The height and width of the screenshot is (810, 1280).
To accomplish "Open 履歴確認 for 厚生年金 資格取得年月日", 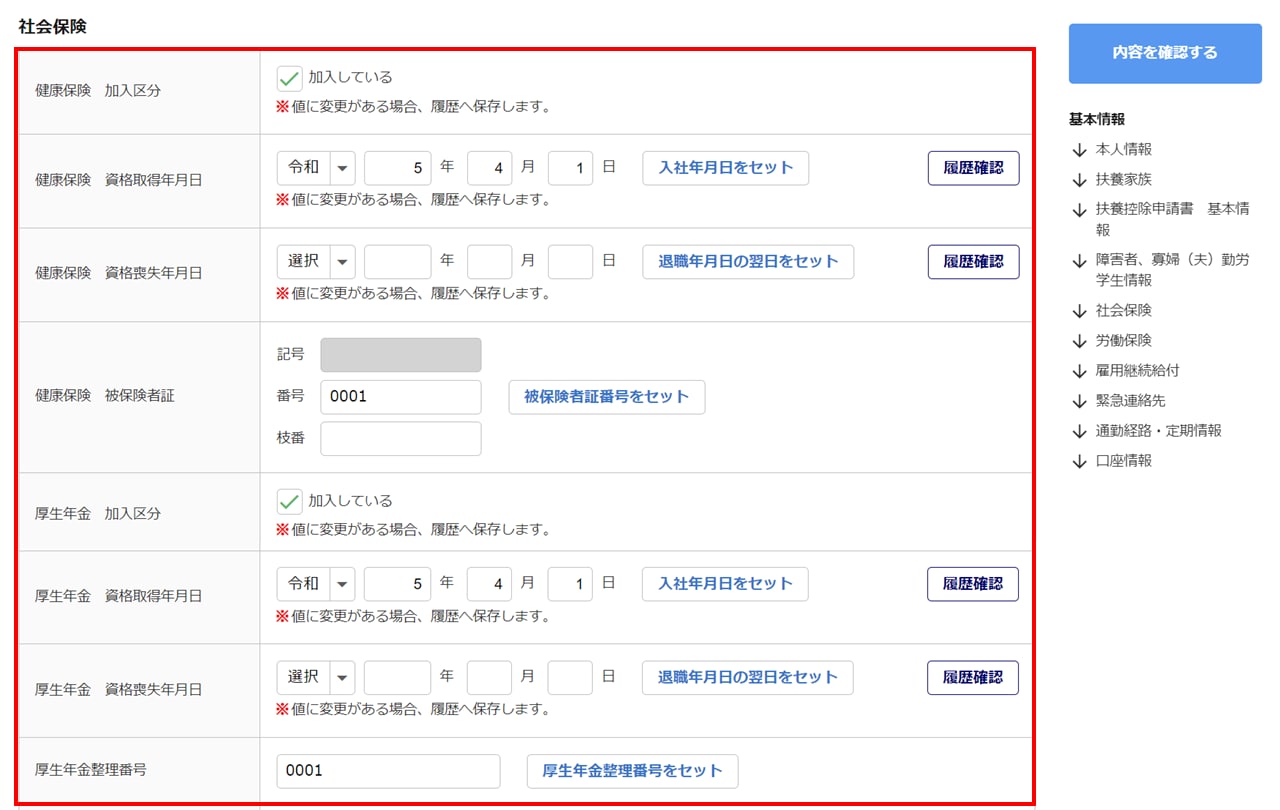I will point(973,584).
